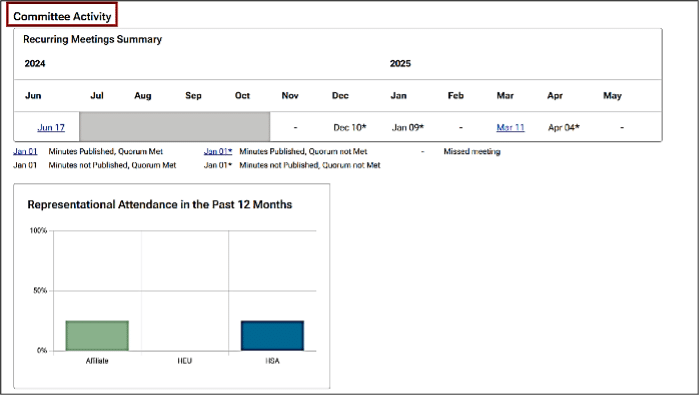The height and width of the screenshot is (396, 700).
Task: Click the HEU axis label under chart
Action: coord(184,361)
